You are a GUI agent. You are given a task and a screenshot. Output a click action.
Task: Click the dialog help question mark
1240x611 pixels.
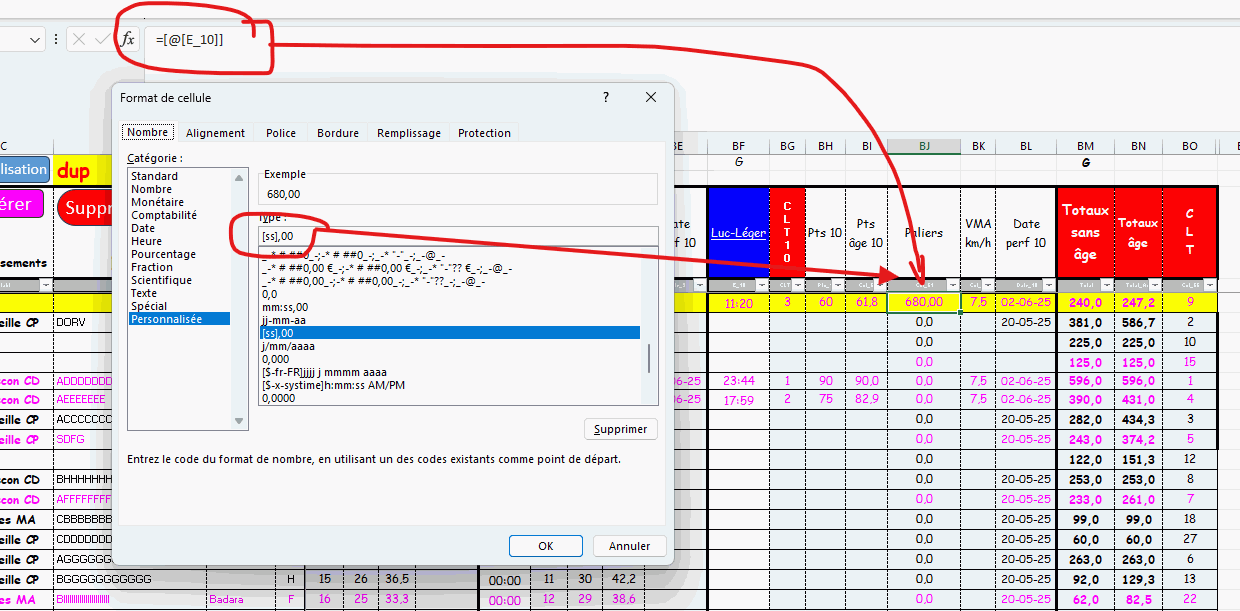tap(606, 98)
